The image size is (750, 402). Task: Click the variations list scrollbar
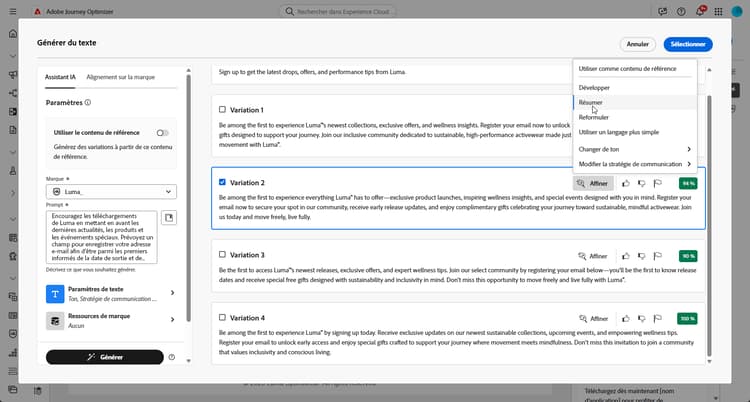[x=709, y=225]
